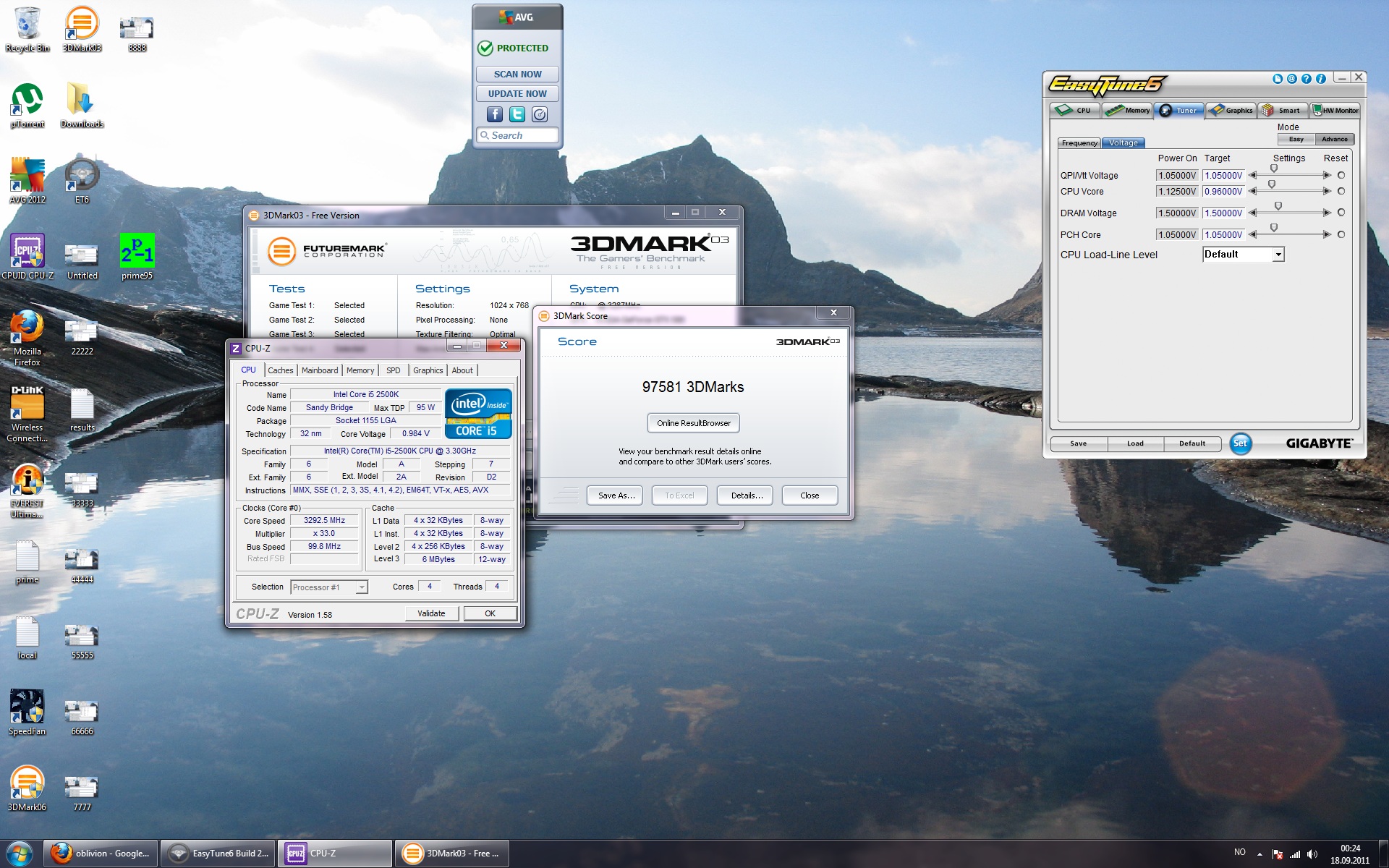Open the HW Monitor tab in EasyTune6
Image resolution: width=1389 pixels, height=868 pixels.
(x=1336, y=110)
